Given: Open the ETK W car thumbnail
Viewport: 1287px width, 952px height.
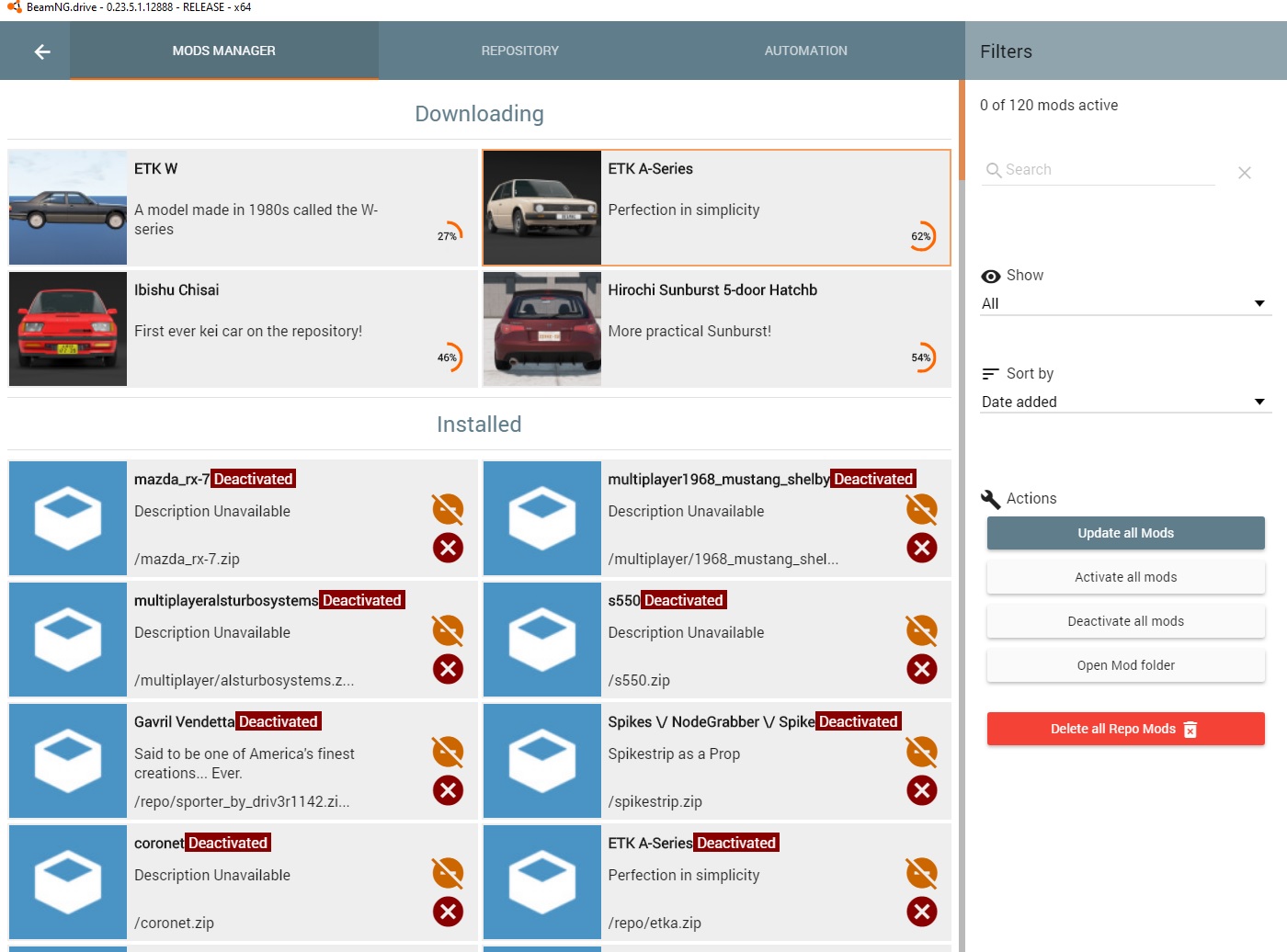Looking at the screenshot, I should pos(68,208).
